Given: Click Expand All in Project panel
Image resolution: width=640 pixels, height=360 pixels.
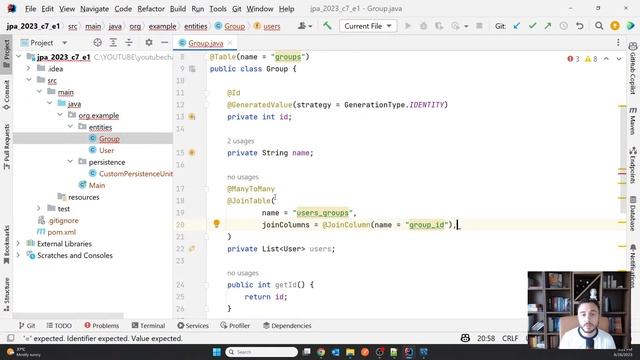Looking at the screenshot, I should pos(113,42).
